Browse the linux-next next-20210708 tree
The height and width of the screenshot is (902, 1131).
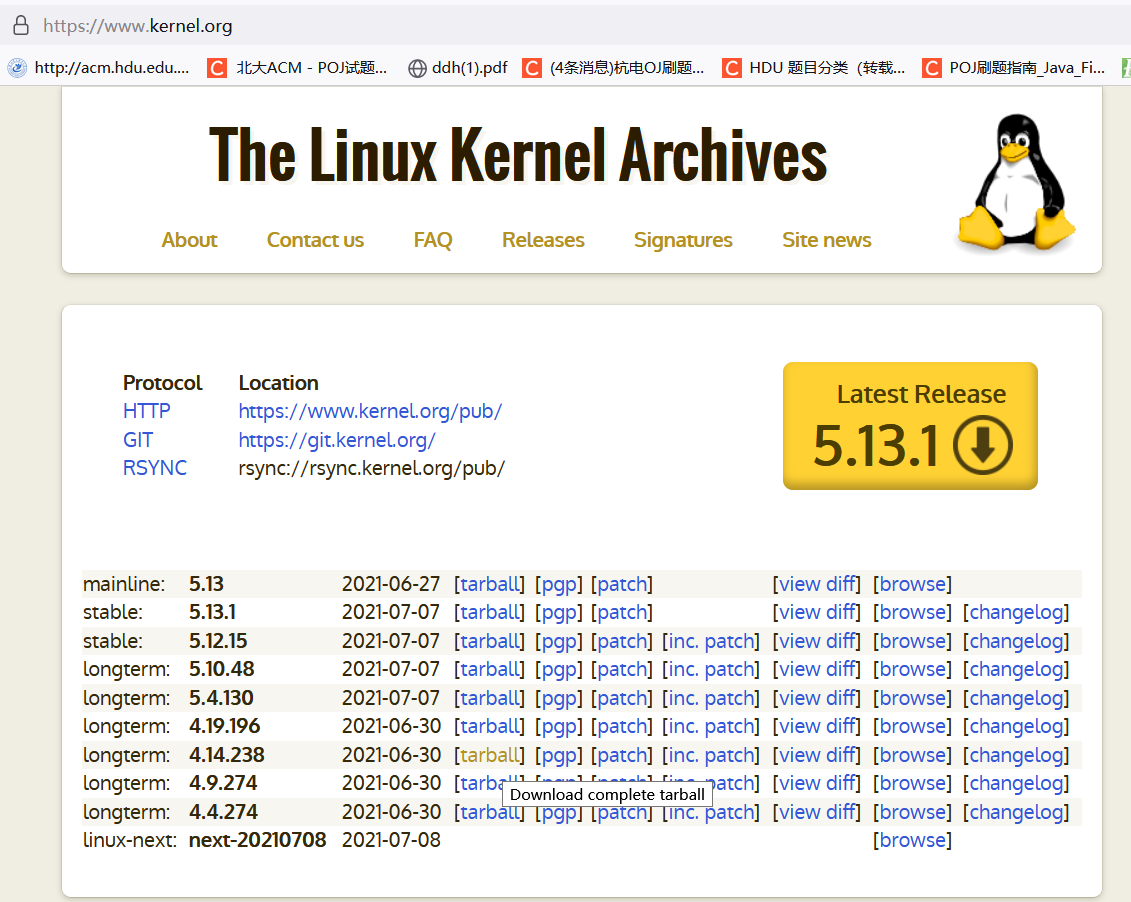point(912,840)
